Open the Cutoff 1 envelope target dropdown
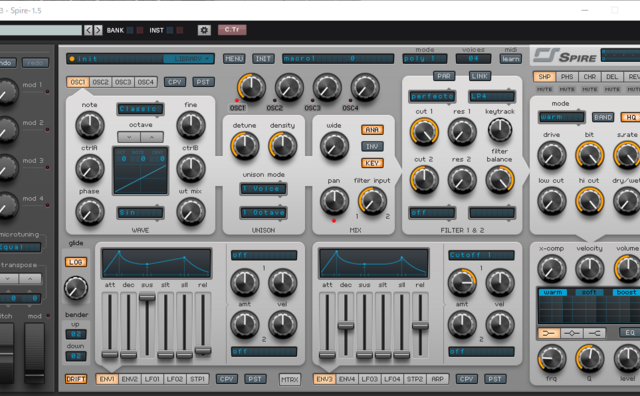 [x=481, y=255]
